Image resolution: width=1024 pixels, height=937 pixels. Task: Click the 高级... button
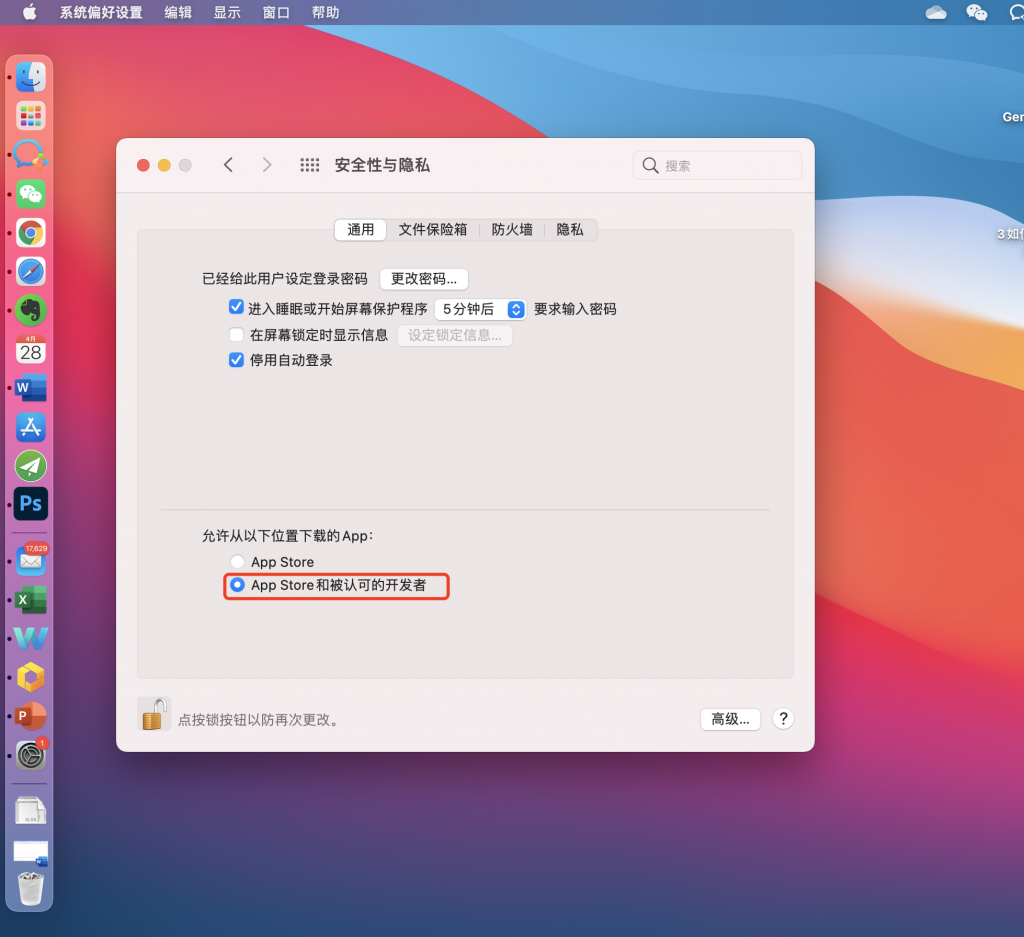tap(730, 719)
